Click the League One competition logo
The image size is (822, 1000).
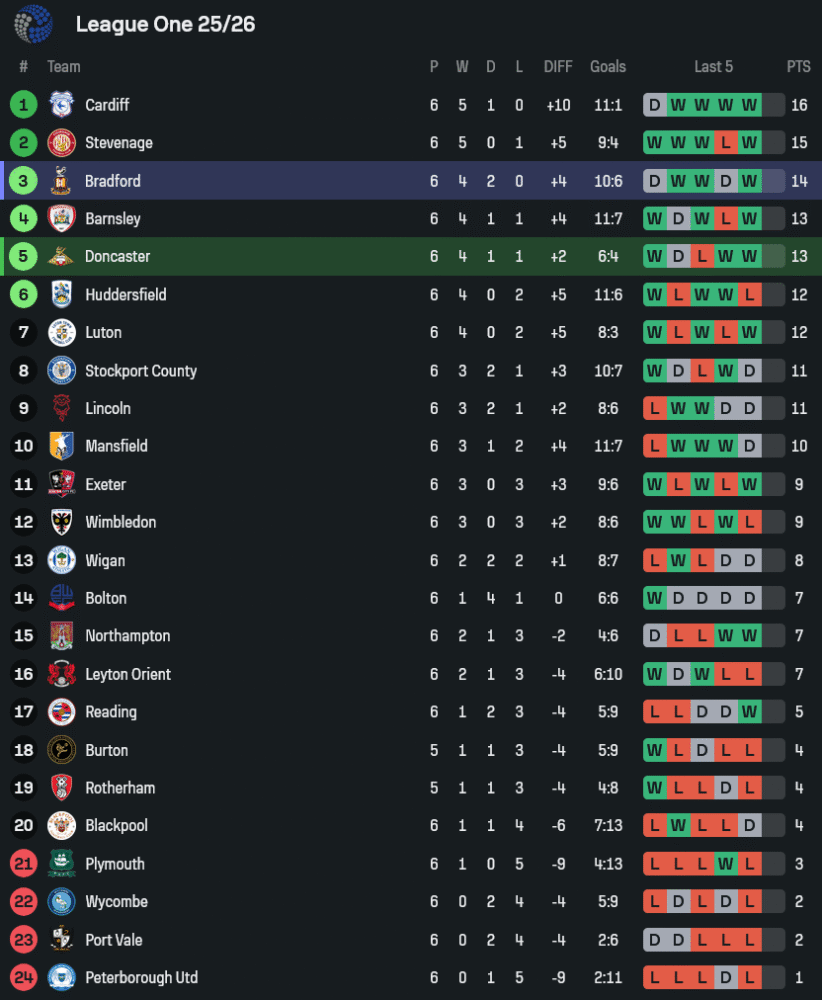[x=33, y=24]
